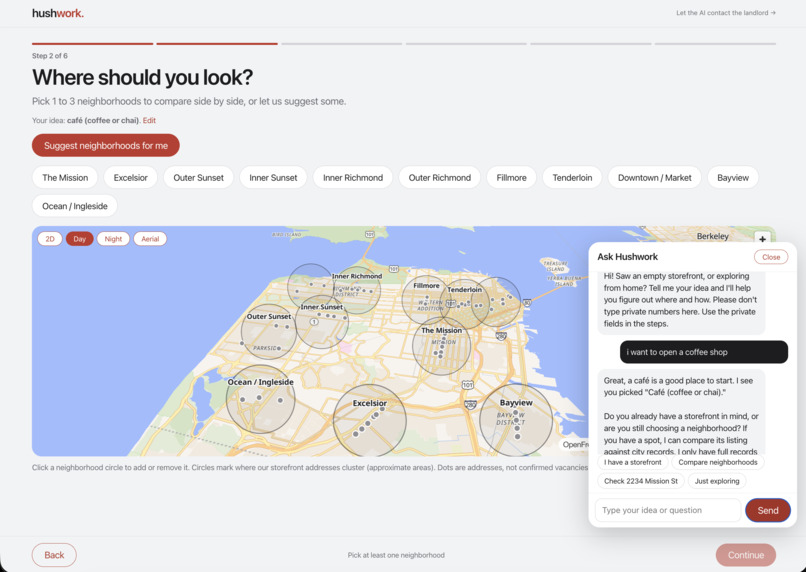Screen dimensions: 806x572
Task: Open Let the AI contact the landlord link
Action: 726,13
